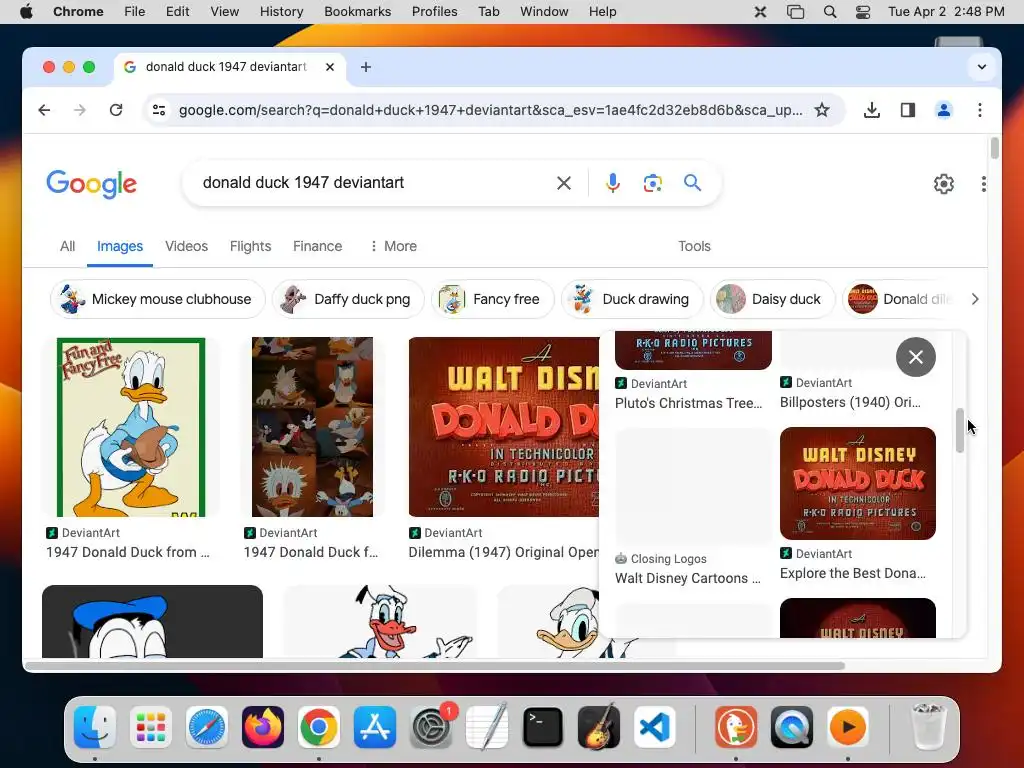Open Spotlight search in menu bar
1024x768 pixels.
pos(829,12)
